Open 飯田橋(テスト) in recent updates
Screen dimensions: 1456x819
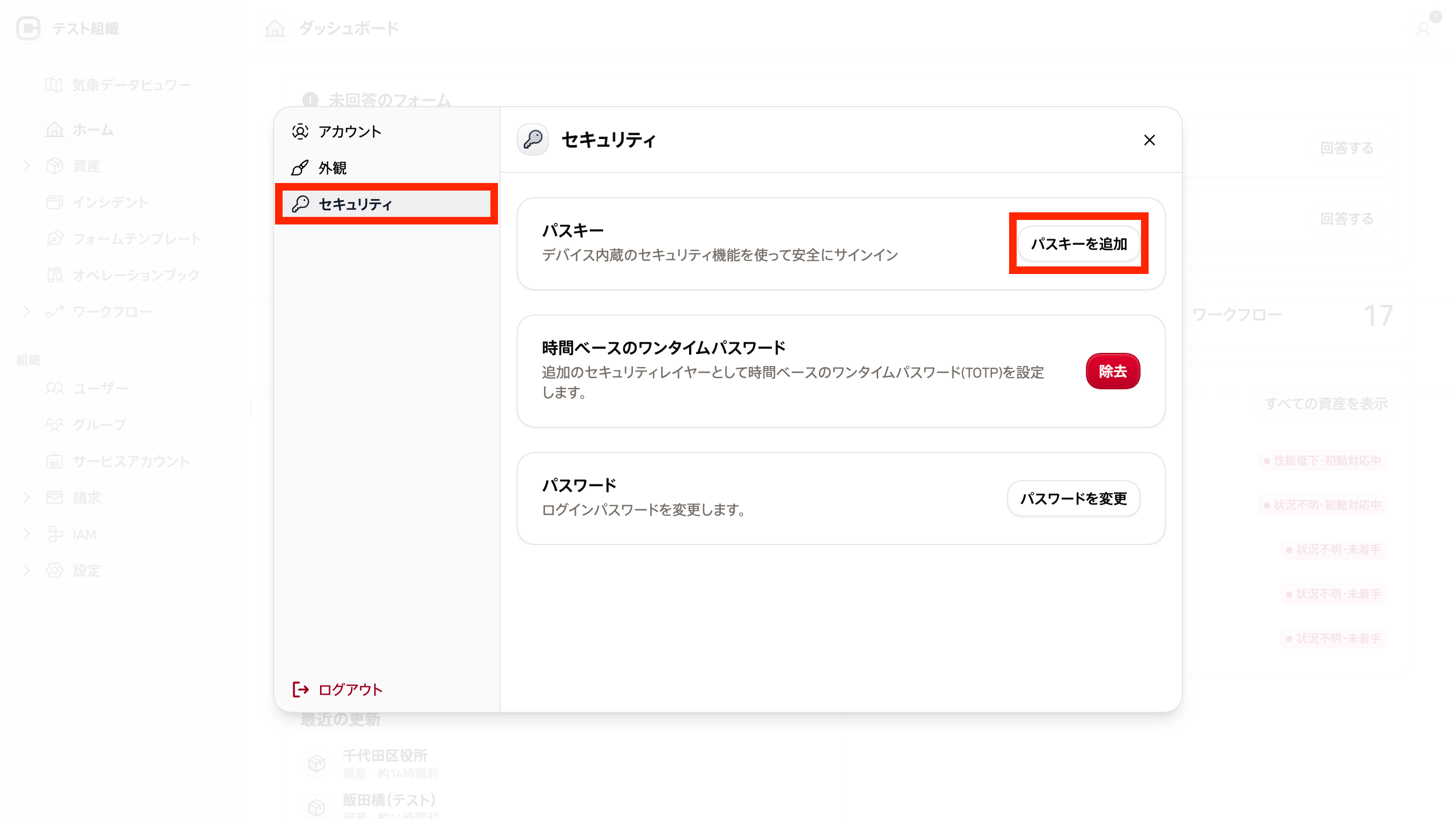pos(389,800)
